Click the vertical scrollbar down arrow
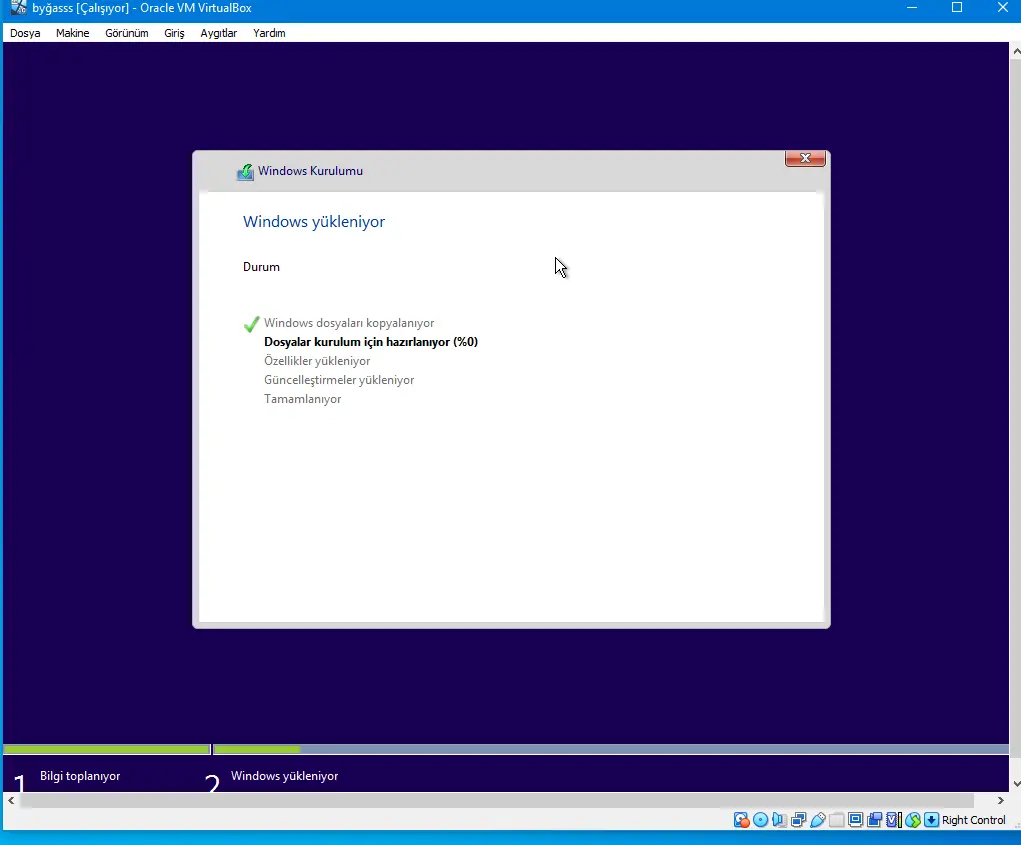Viewport: 1021px width, 845px height. (1016, 784)
